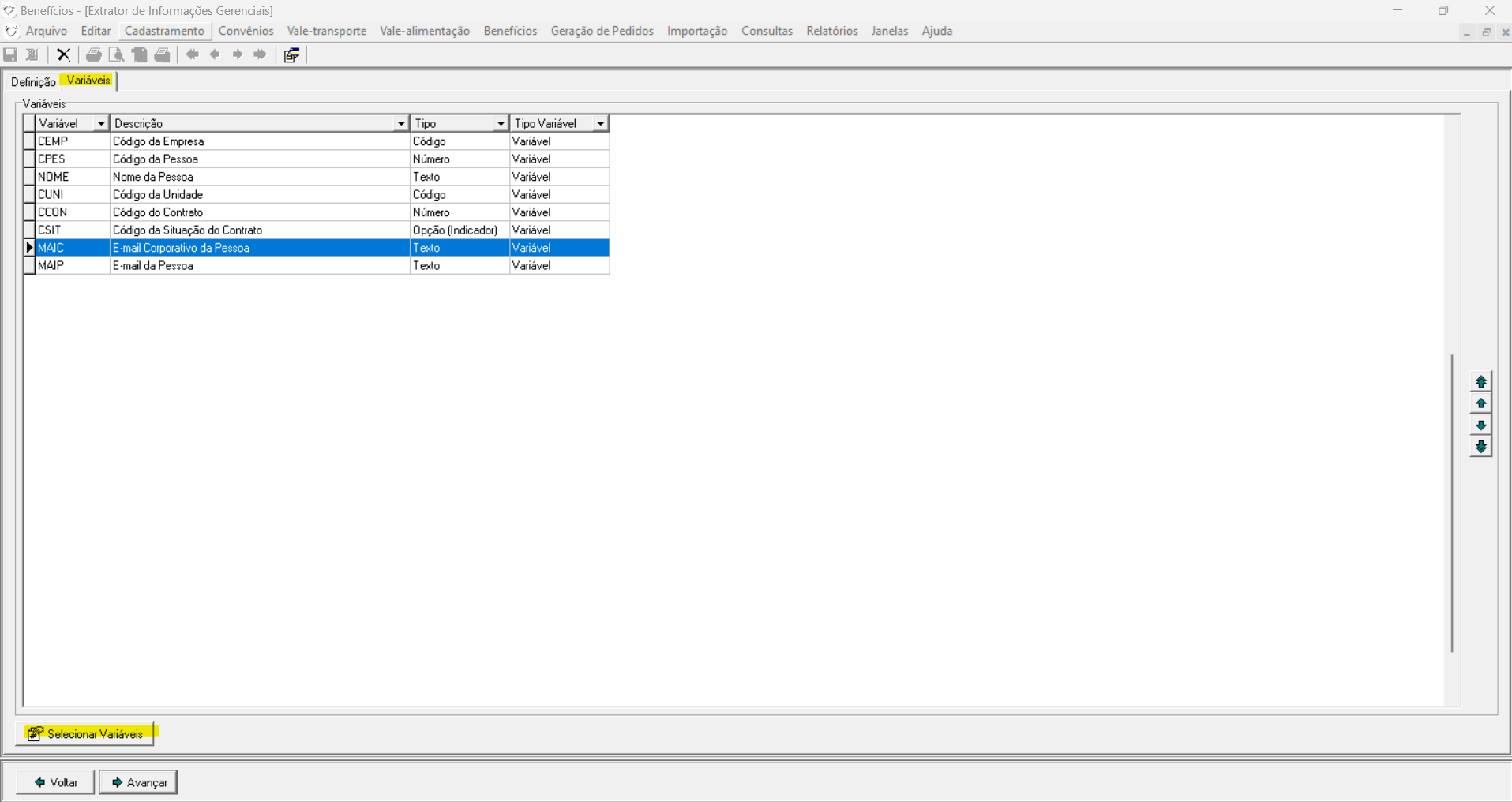The width and height of the screenshot is (1512, 802).
Task: Switch to the Variáveis tab
Action: click(x=88, y=81)
